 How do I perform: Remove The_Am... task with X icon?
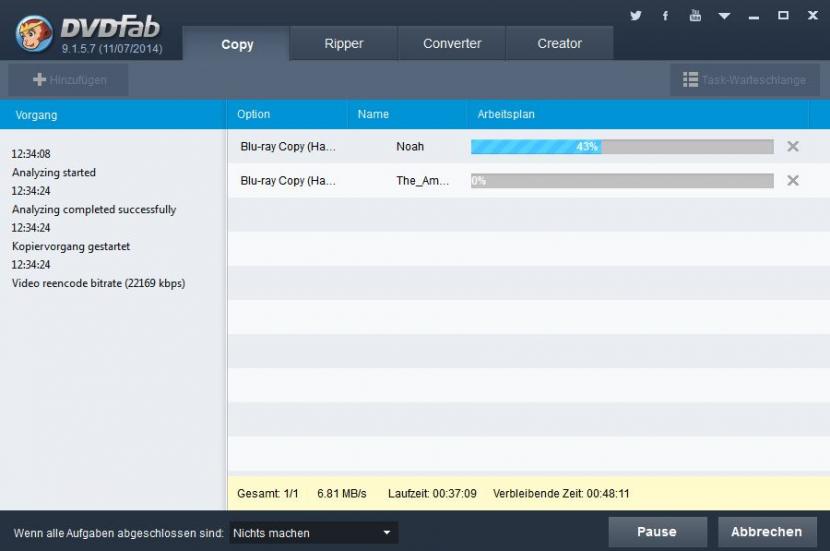click(792, 180)
